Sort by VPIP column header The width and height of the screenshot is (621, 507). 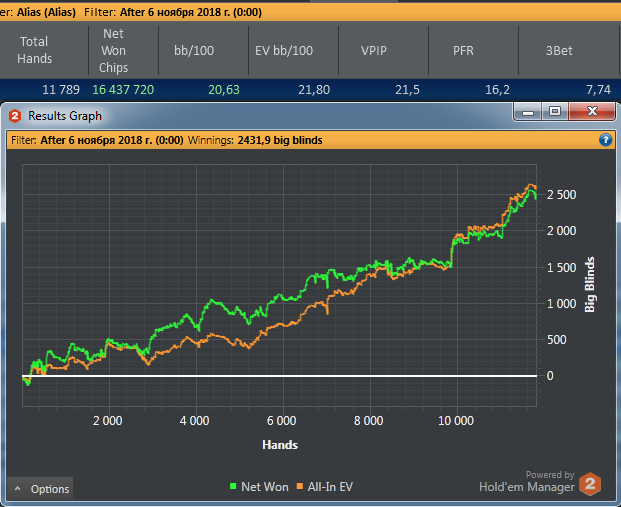pyautogui.click(x=373, y=50)
